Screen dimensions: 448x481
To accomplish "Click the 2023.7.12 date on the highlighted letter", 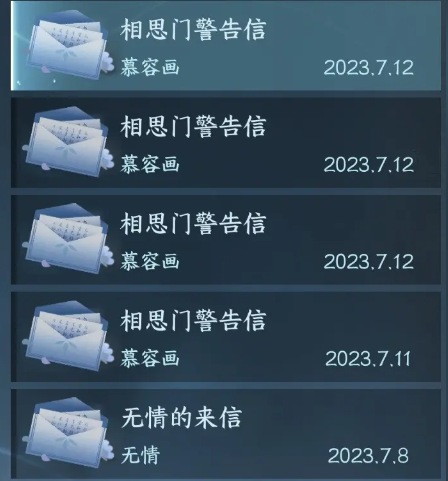I will click(x=369, y=68).
